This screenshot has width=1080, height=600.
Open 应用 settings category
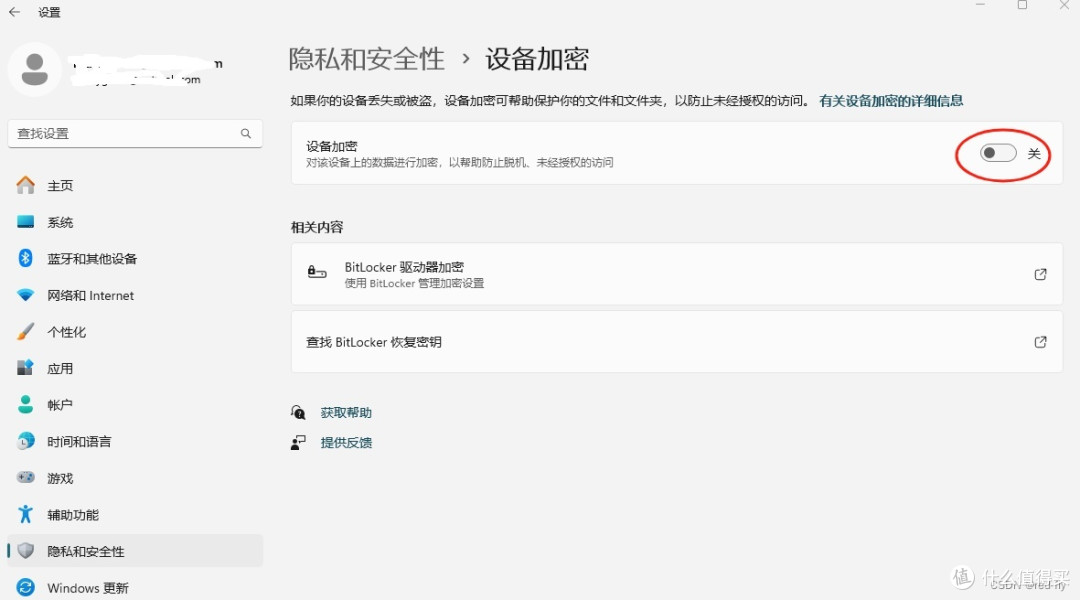tap(134, 368)
